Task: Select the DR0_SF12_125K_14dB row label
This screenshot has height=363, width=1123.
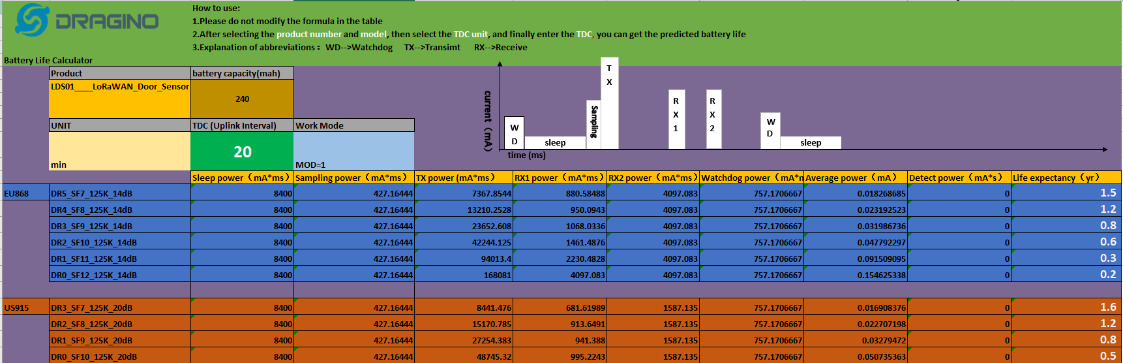Action: (x=120, y=275)
